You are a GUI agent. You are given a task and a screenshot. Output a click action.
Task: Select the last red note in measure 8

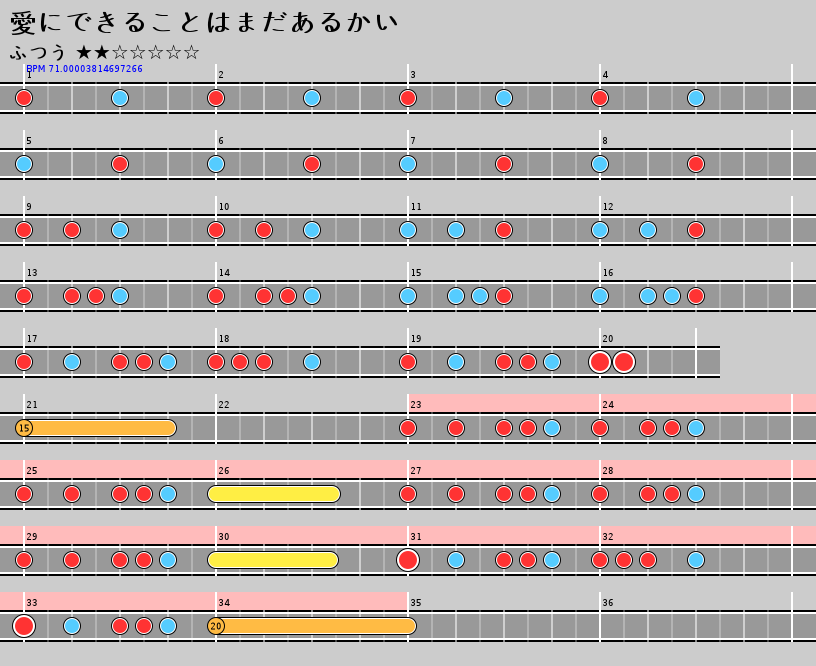tap(696, 164)
